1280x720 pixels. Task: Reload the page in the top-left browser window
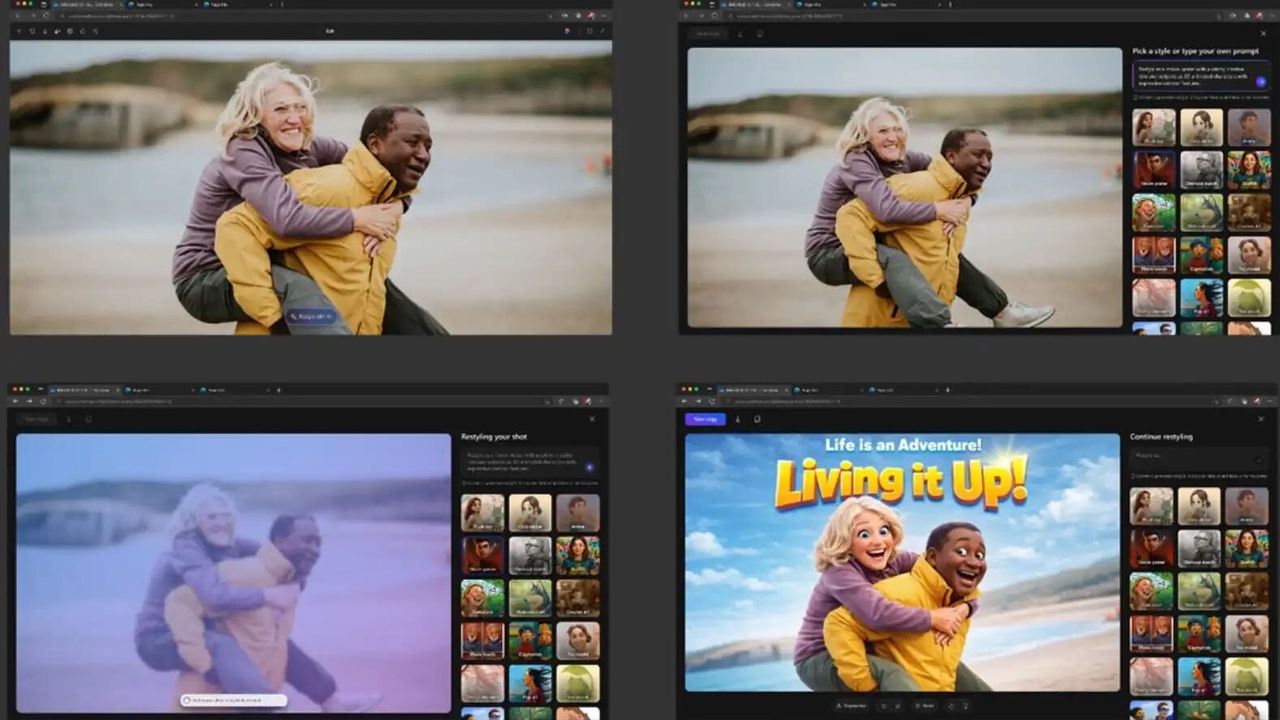(46, 16)
